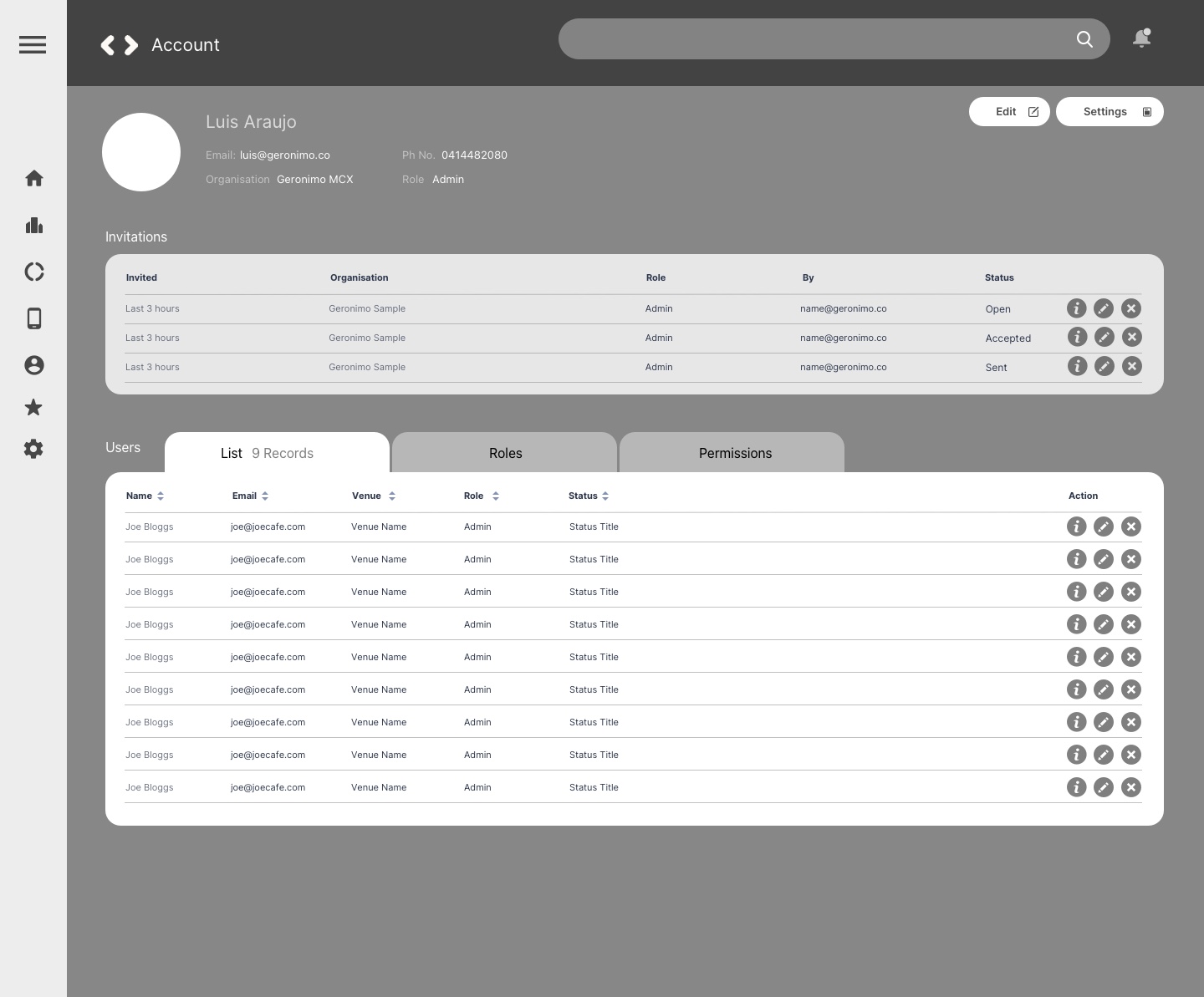
Task: Open the settings gear in sidebar
Action: (33, 449)
